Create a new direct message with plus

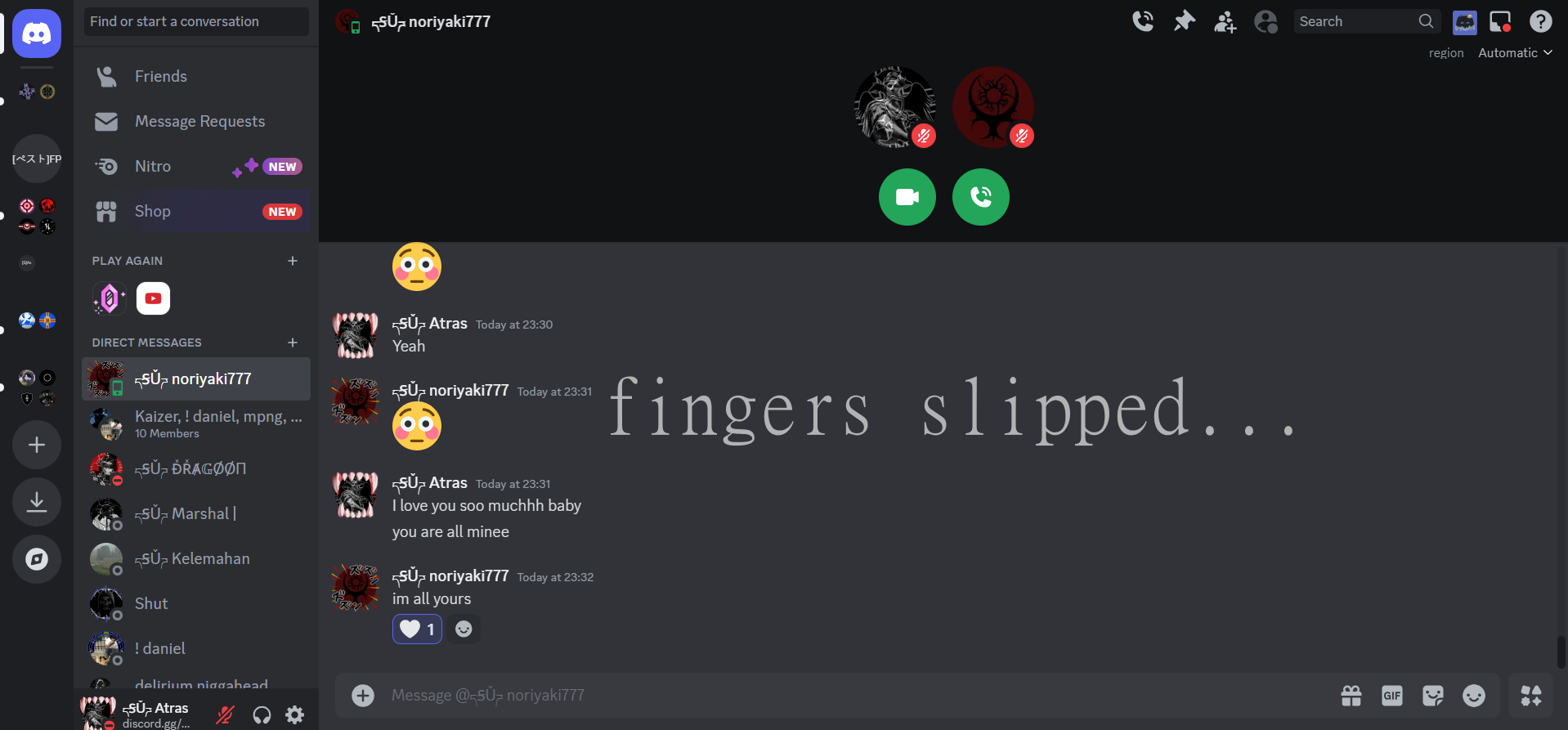point(293,343)
